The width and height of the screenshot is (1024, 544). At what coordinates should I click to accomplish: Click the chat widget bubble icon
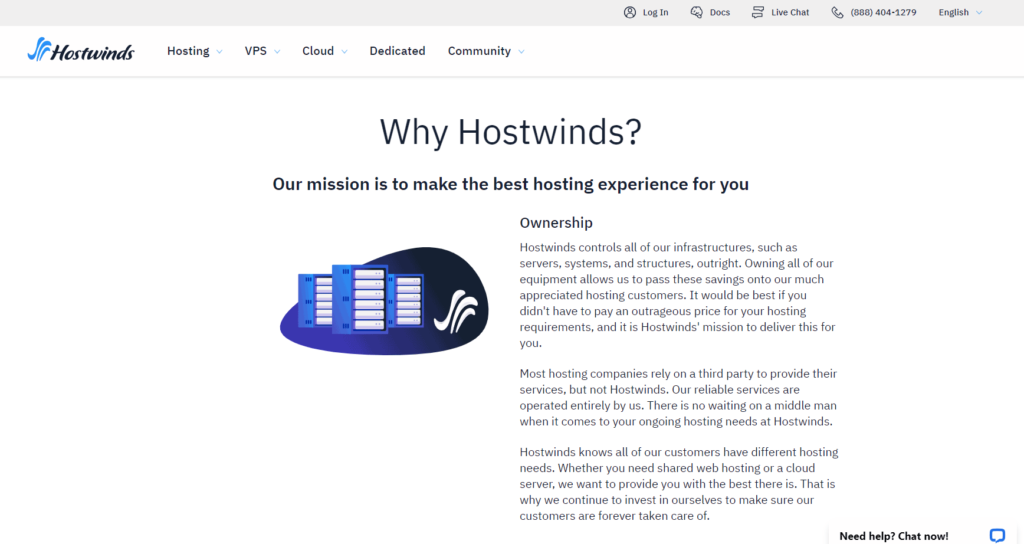(997, 536)
